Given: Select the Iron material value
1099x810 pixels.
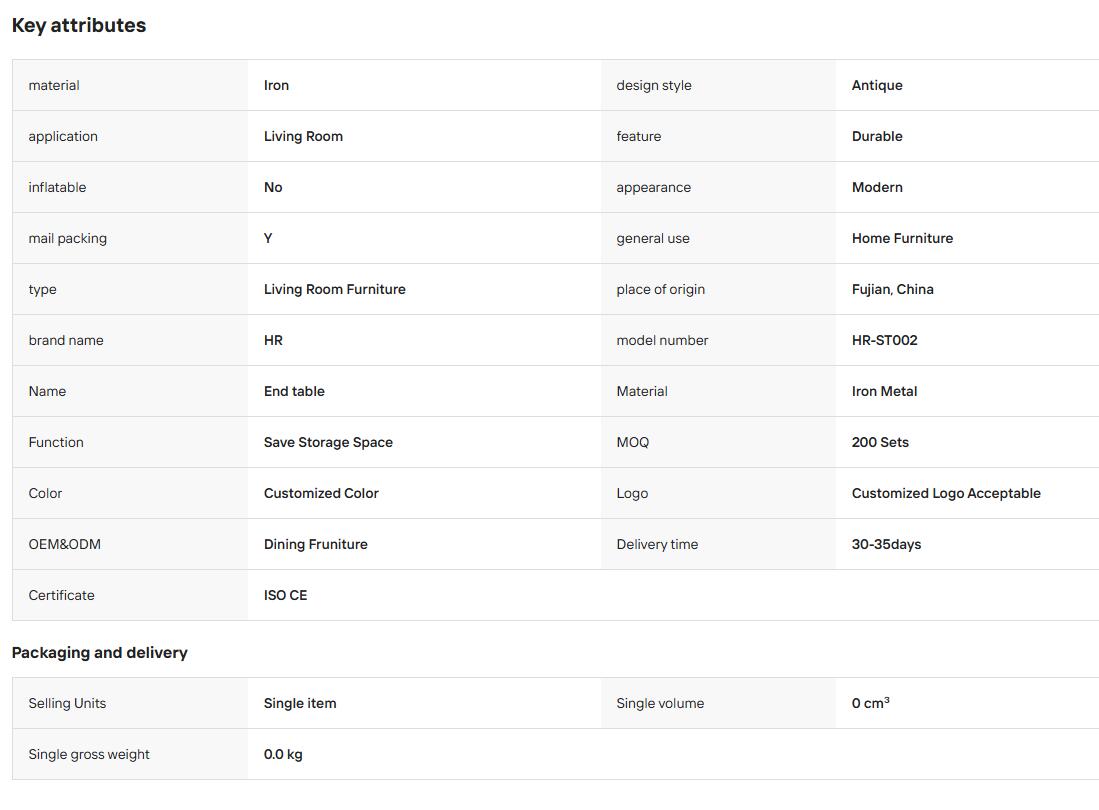Looking at the screenshot, I should (276, 85).
